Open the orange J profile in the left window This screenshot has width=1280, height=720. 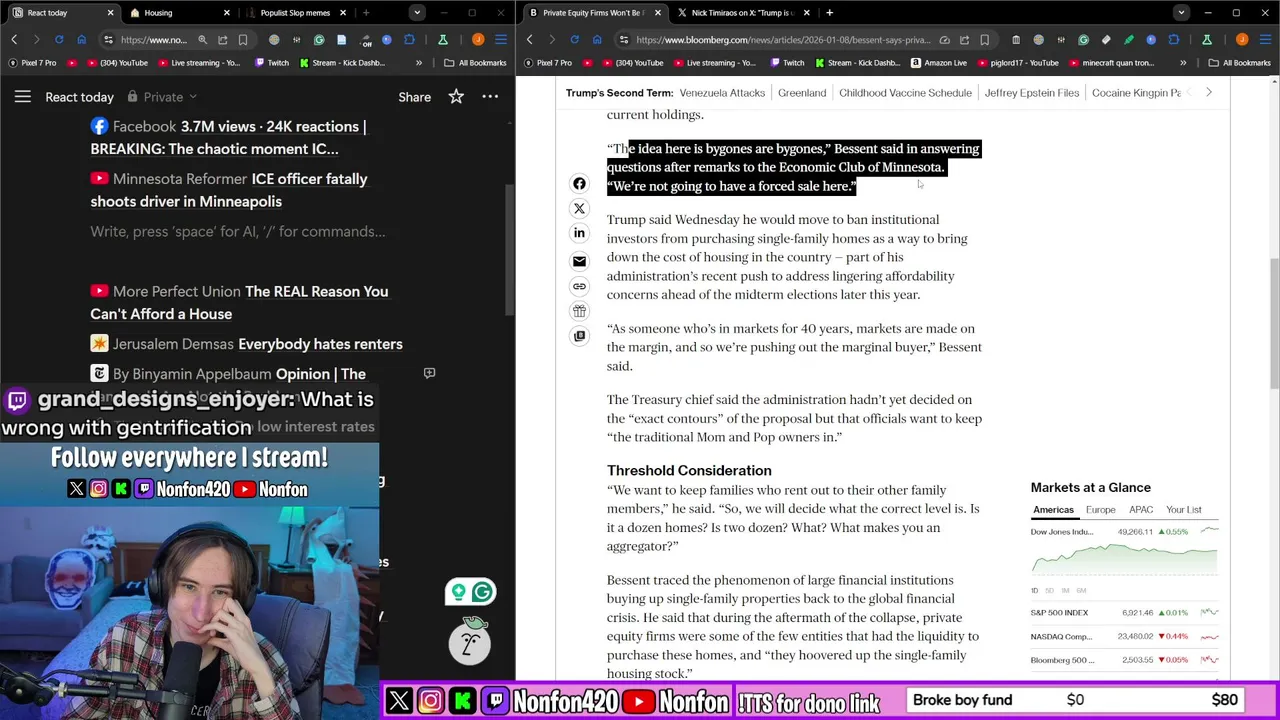click(x=478, y=40)
